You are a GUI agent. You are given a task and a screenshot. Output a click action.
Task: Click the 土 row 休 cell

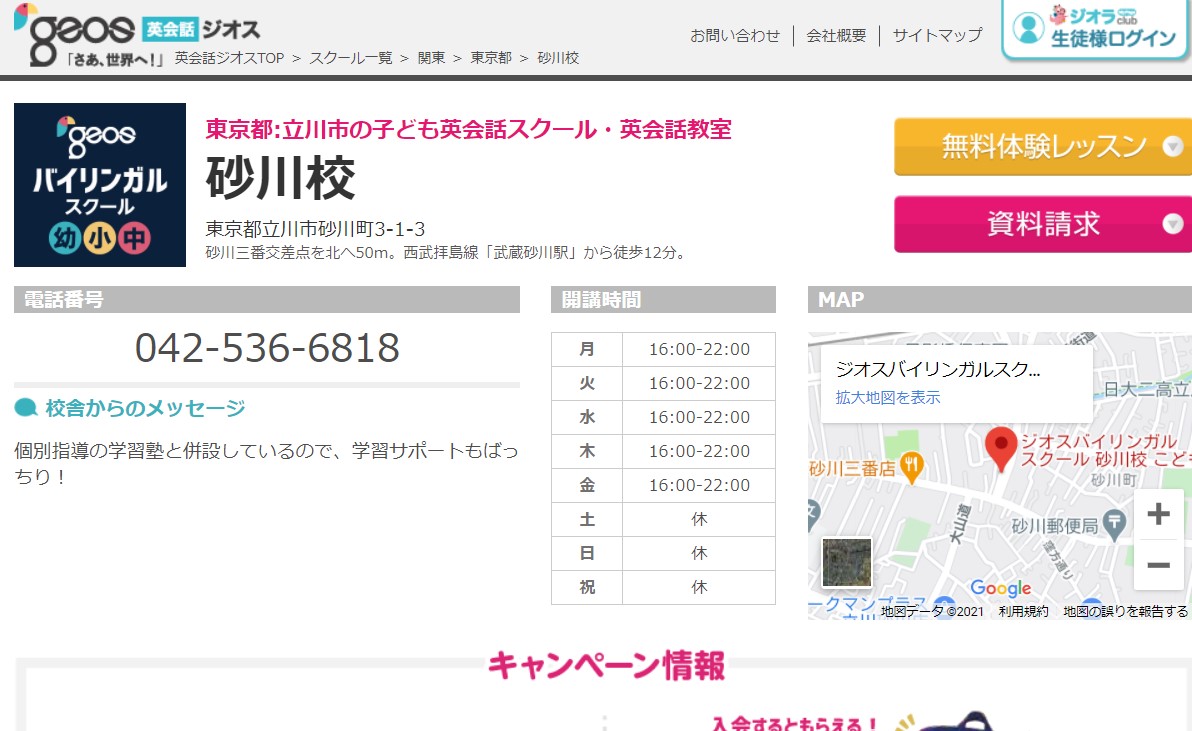(x=699, y=520)
